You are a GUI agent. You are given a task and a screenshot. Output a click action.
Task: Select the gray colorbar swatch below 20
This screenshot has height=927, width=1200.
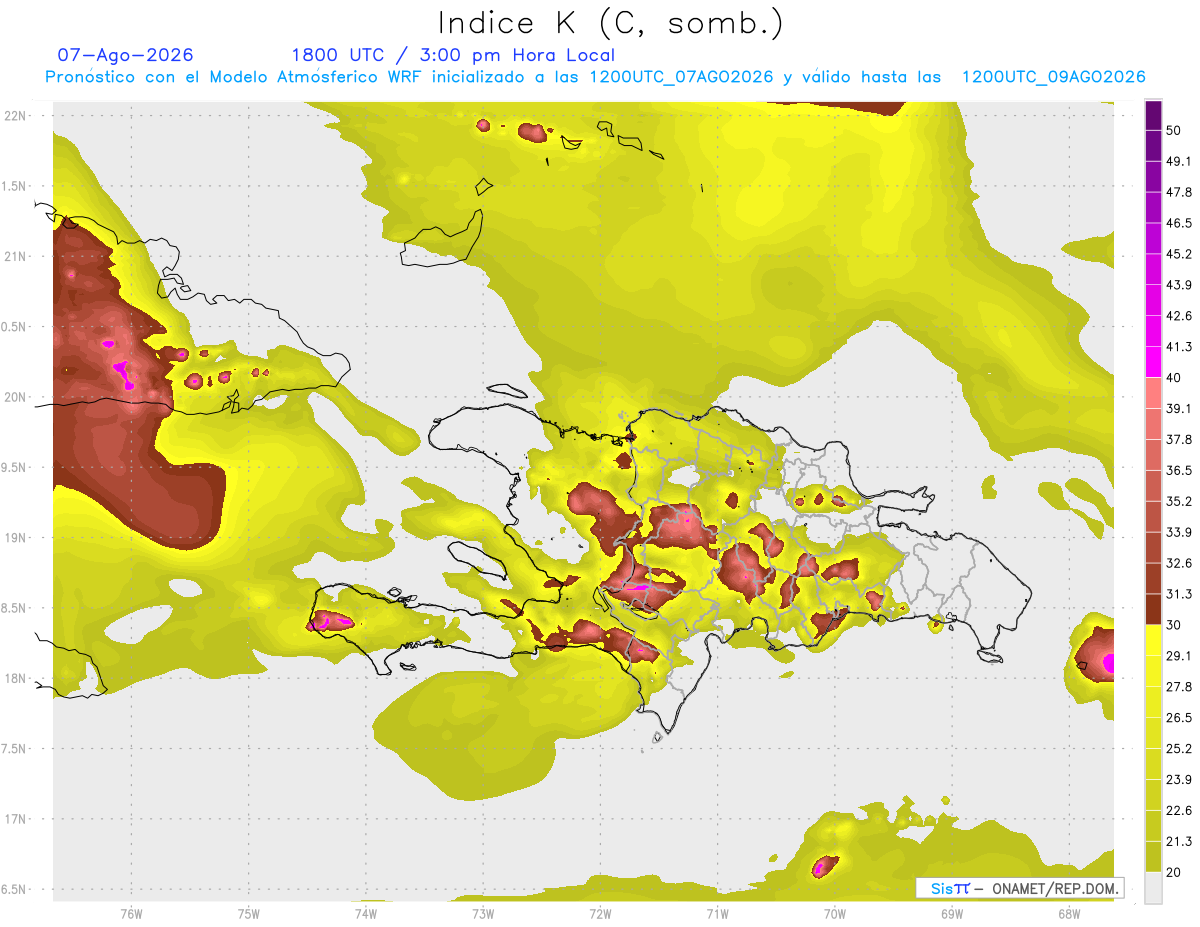(1153, 887)
